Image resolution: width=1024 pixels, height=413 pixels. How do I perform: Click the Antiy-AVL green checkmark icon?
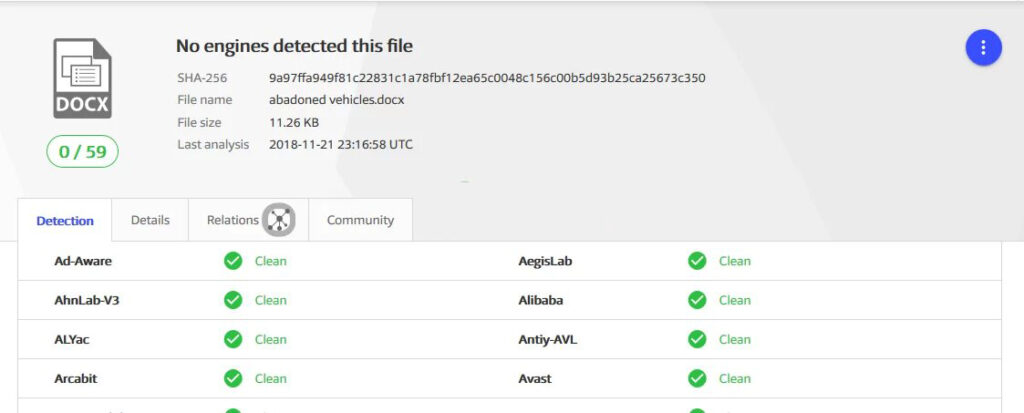pos(697,339)
